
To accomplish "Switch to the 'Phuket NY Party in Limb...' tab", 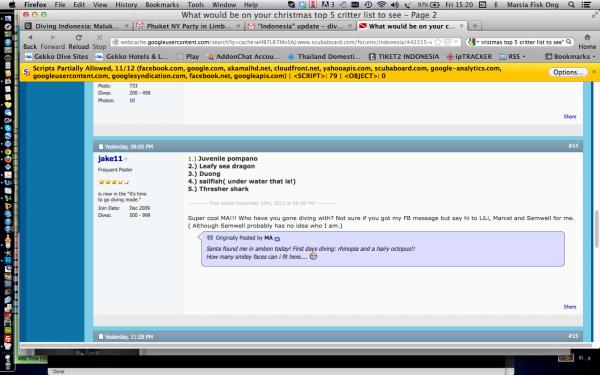I will (x=189, y=26).
